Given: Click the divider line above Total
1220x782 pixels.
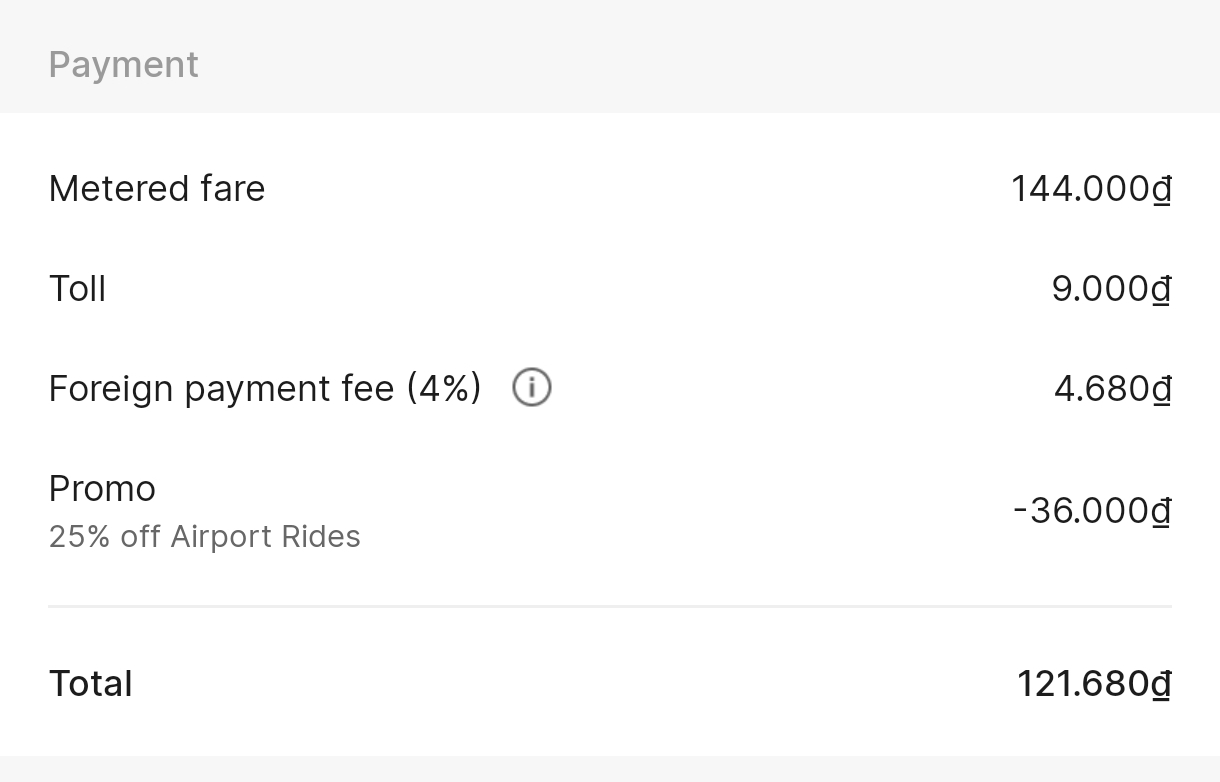Looking at the screenshot, I should 610,606.
